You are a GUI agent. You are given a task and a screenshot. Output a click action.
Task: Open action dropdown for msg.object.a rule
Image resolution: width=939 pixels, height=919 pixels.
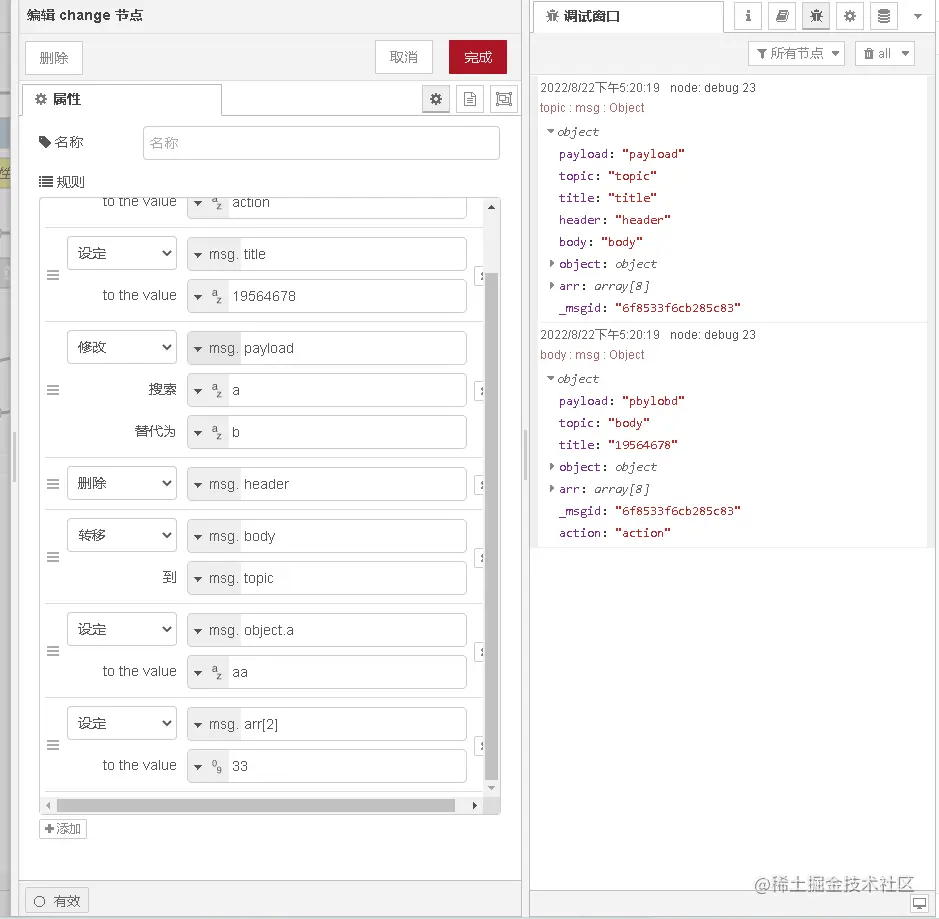click(x=122, y=629)
